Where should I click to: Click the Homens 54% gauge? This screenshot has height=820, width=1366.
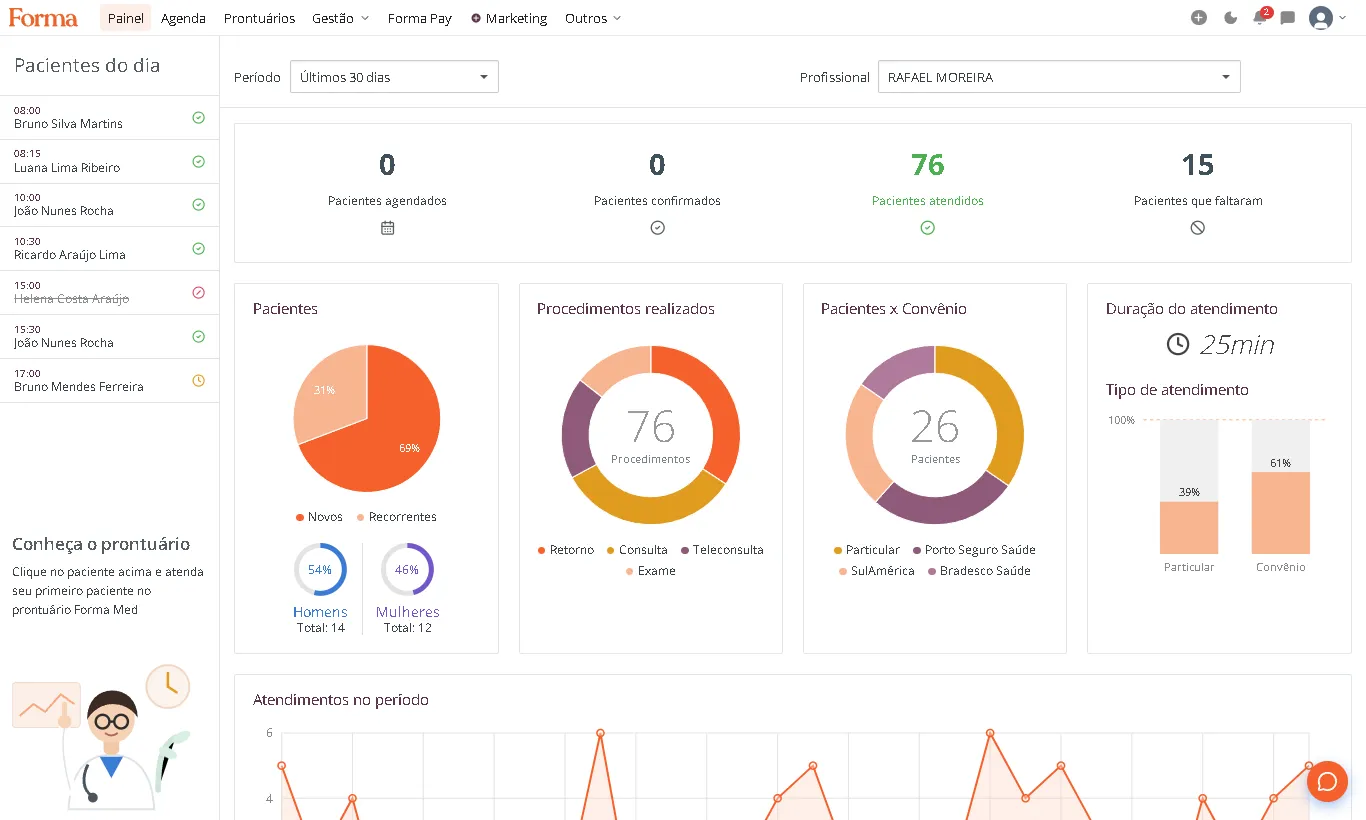tap(320, 569)
